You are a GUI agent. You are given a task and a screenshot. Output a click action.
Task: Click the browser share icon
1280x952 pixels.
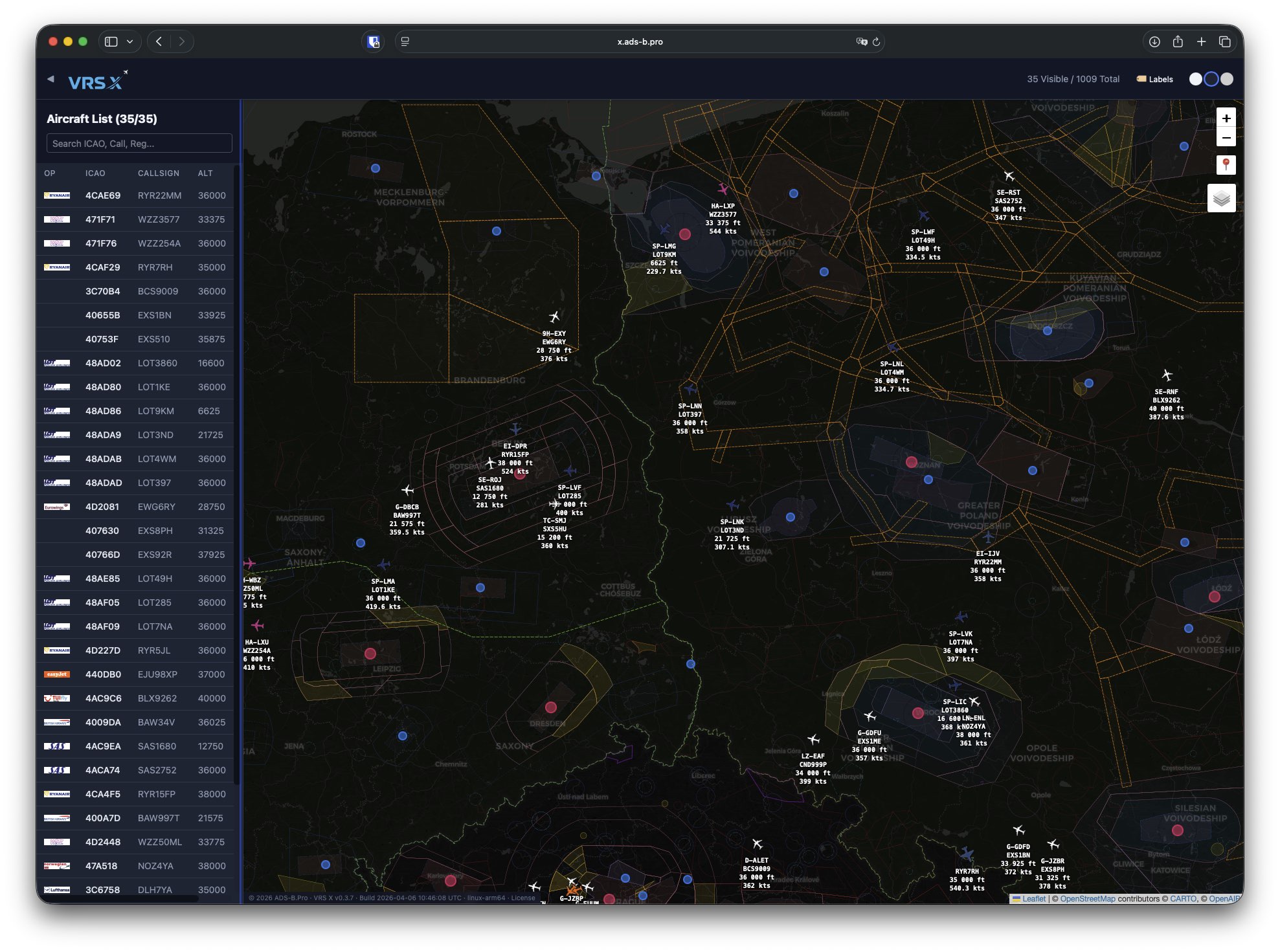[x=1178, y=41]
